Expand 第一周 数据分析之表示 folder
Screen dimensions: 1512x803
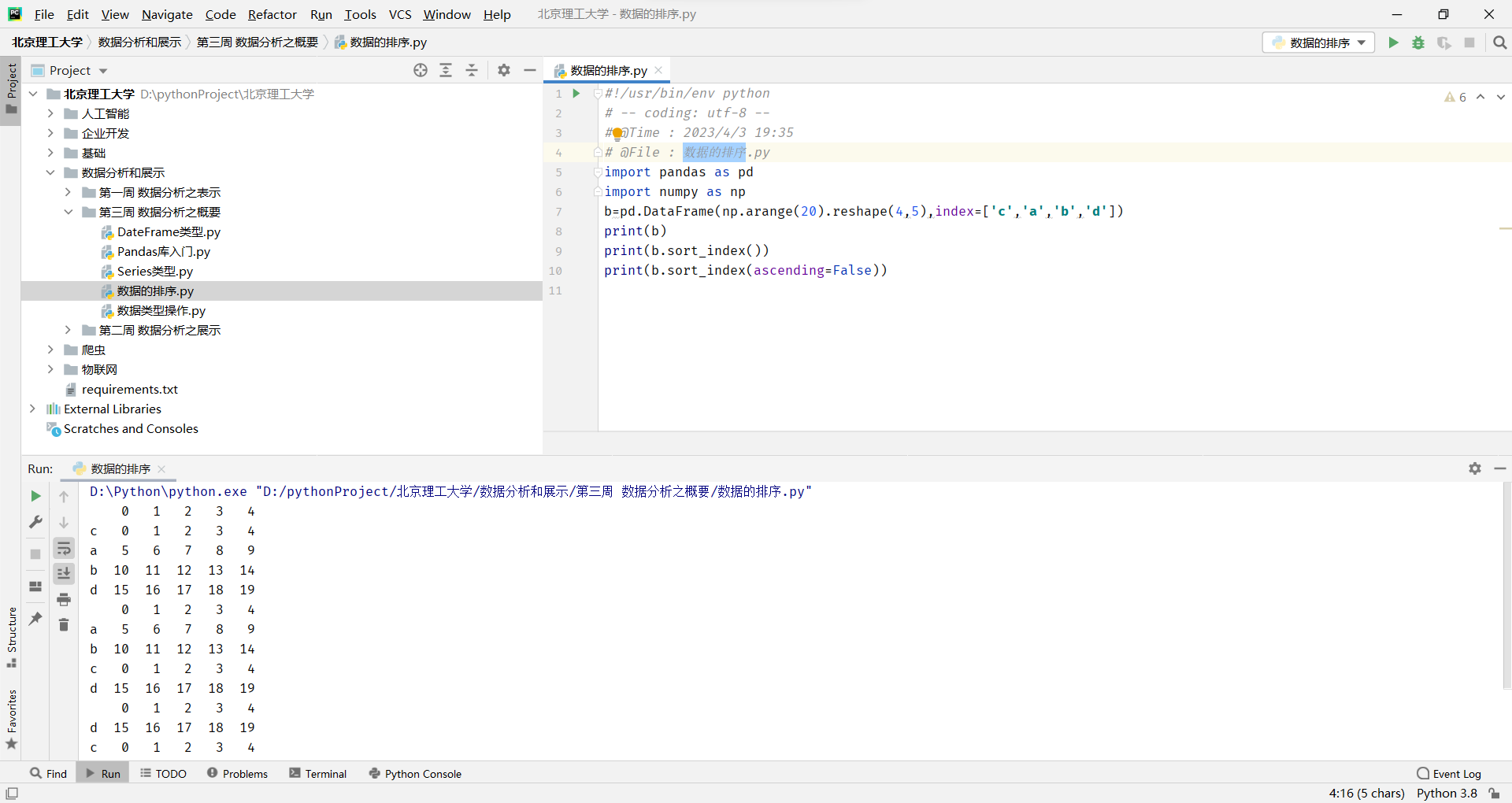68,192
